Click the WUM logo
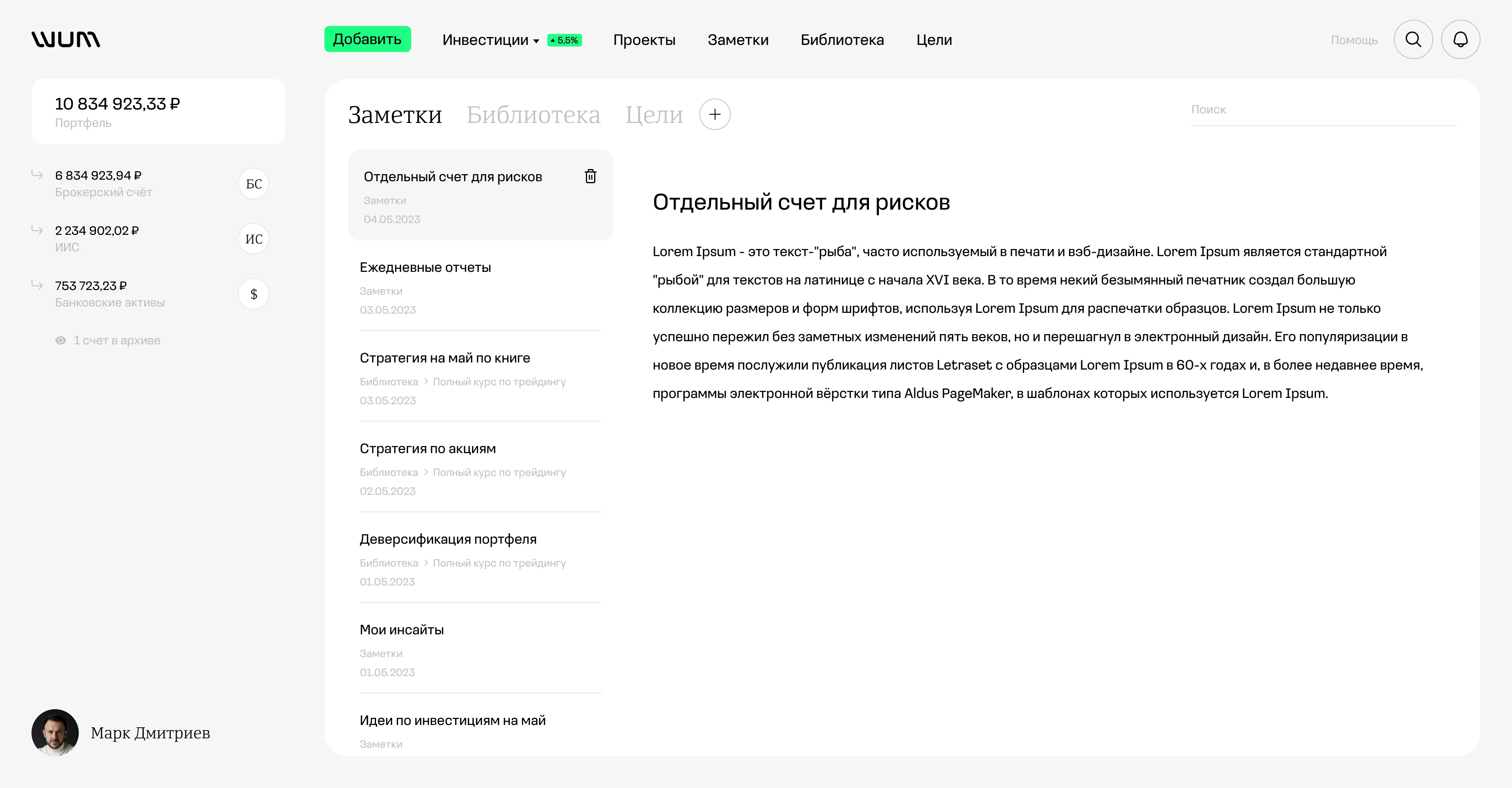 click(66, 39)
